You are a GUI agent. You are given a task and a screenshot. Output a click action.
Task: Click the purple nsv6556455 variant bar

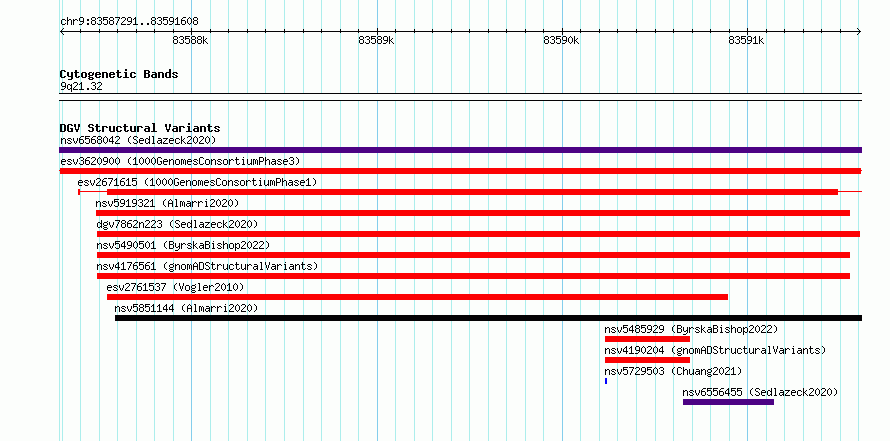point(728,402)
